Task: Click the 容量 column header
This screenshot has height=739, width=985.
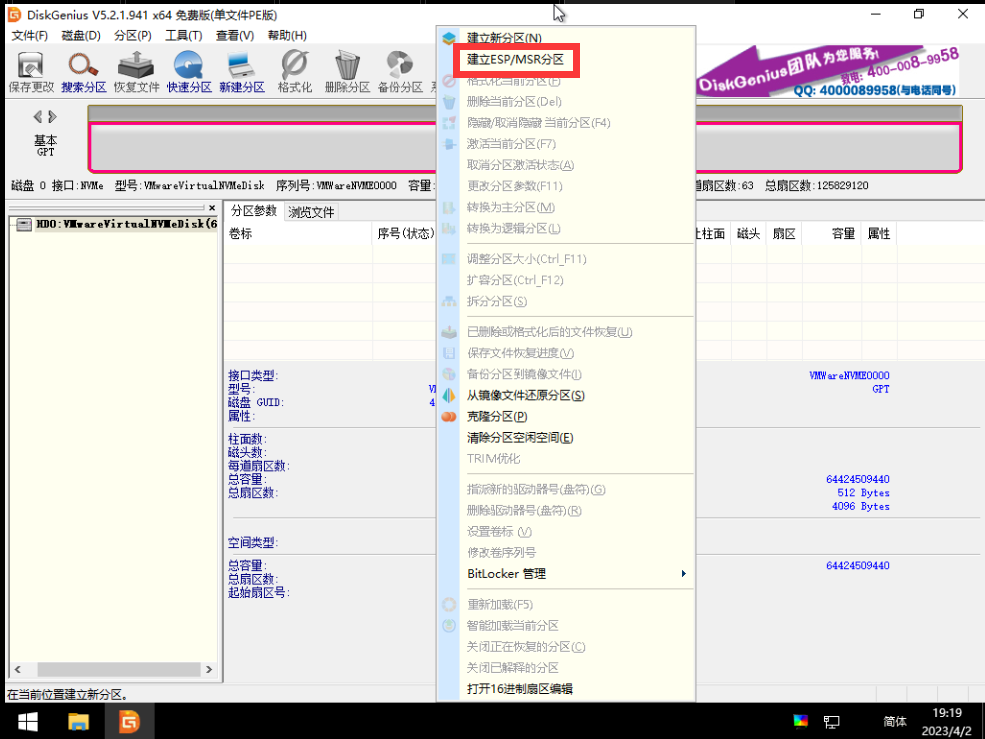Action: pos(830,234)
